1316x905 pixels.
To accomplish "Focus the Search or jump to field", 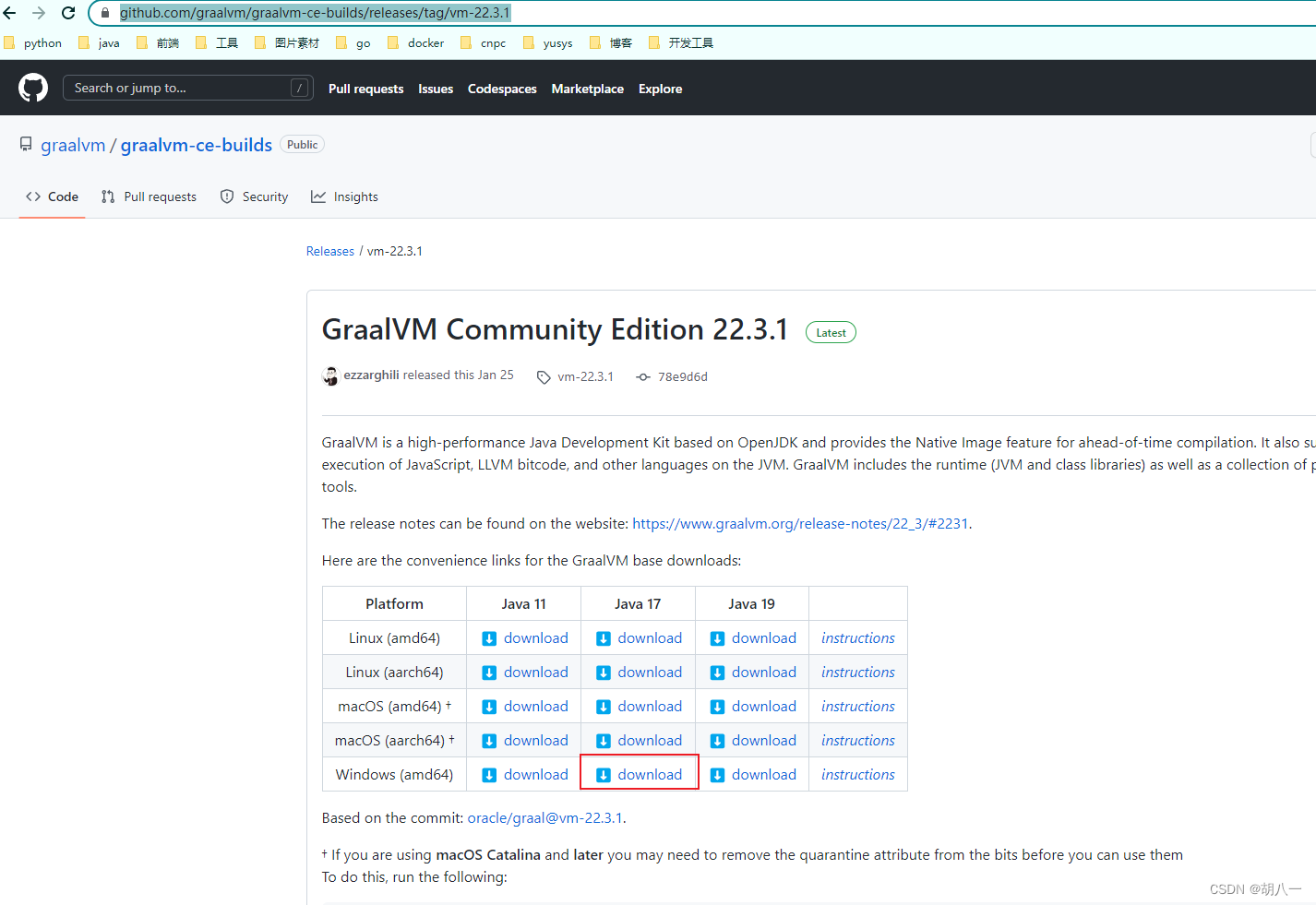I will pos(187,88).
